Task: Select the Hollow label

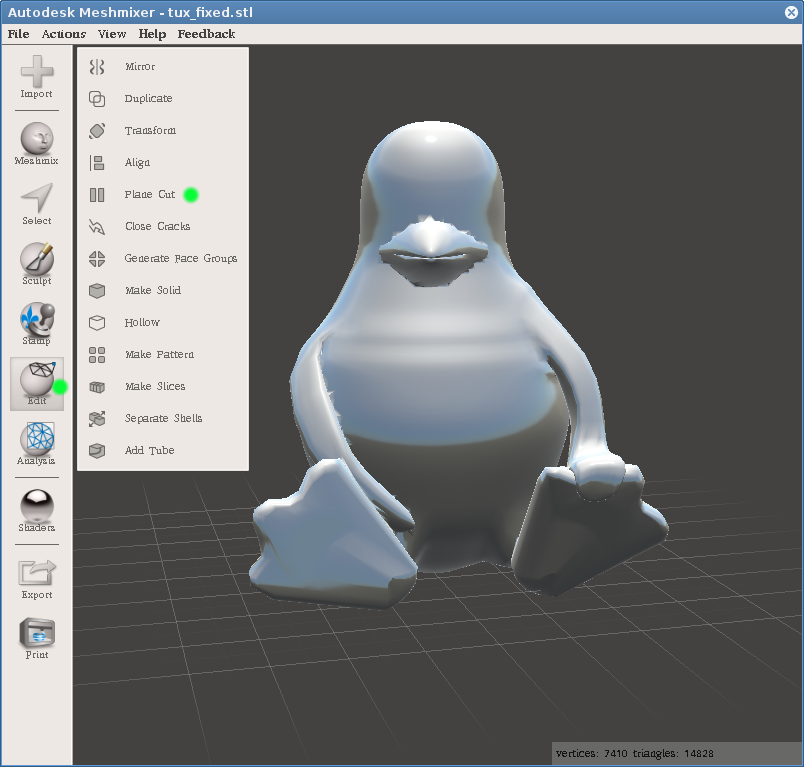Action: (142, 322)
